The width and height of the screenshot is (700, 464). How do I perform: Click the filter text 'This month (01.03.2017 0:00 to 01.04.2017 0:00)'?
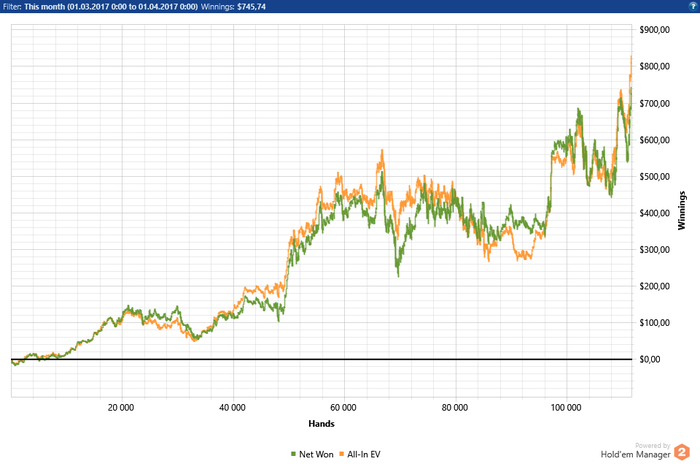(111, 7)
